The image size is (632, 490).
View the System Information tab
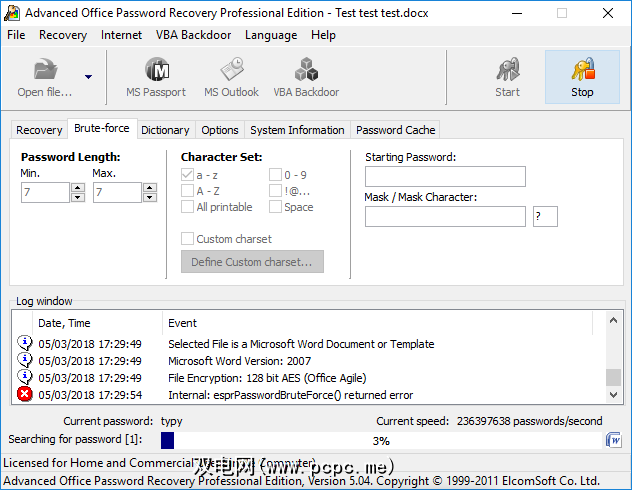(x=297, y=130)
